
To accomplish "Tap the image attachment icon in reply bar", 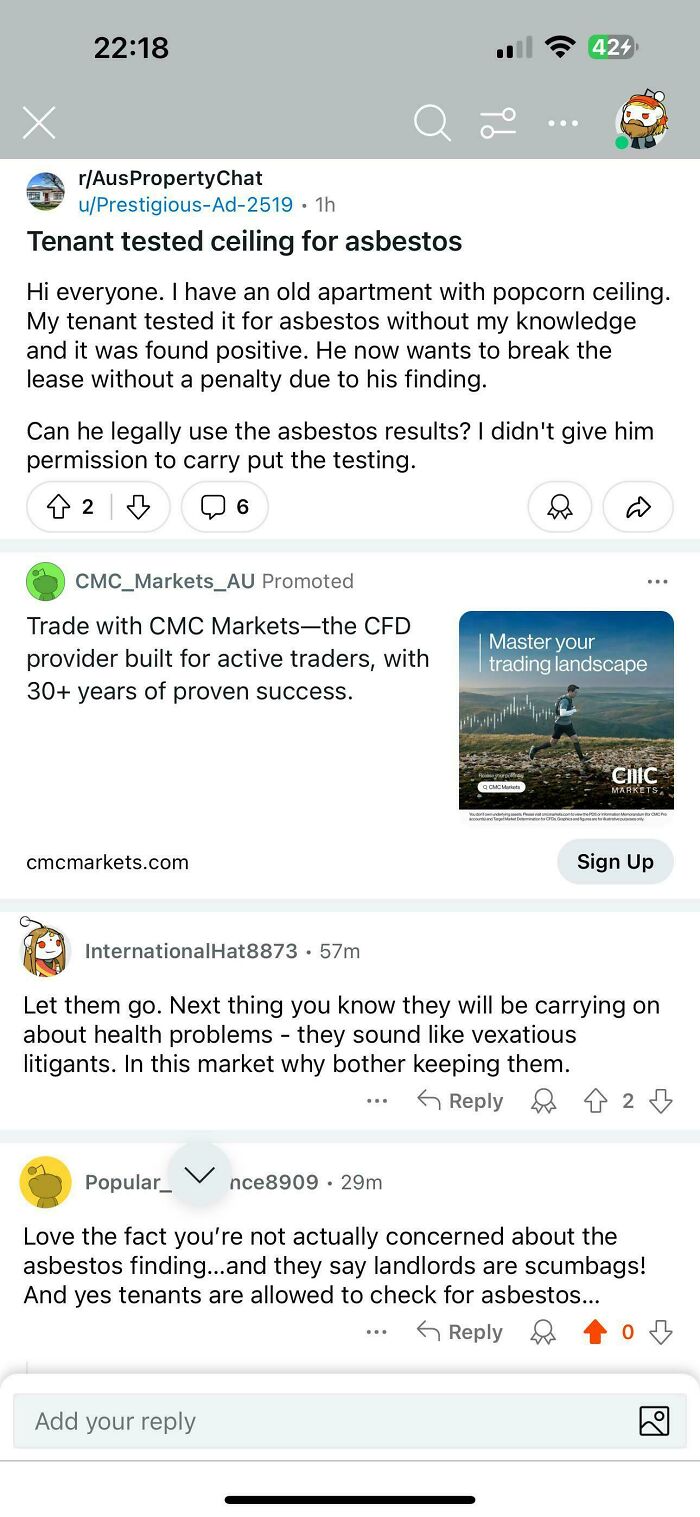I will pyautogui.click(x=654, y=1420).
